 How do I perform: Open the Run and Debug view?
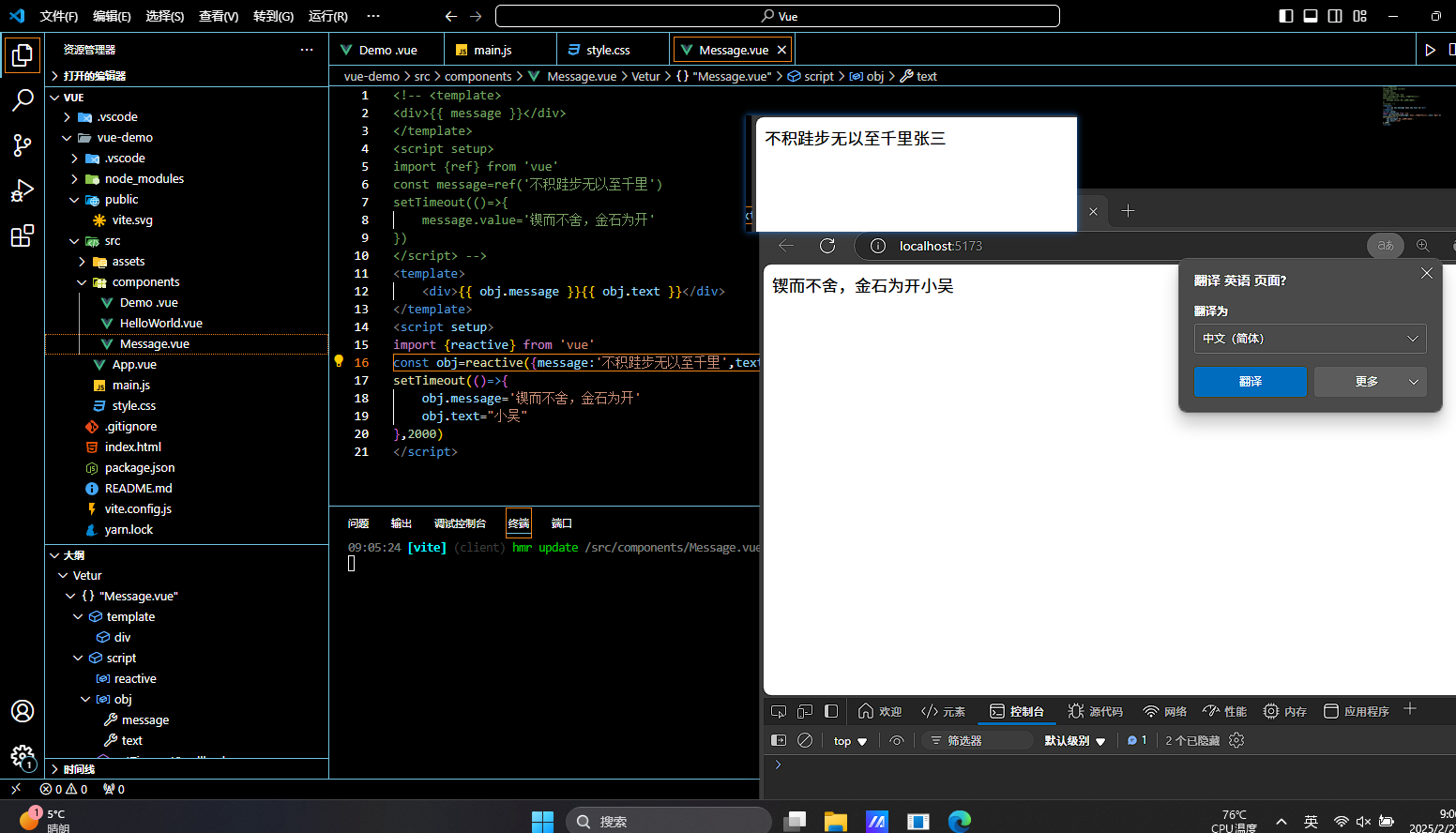click(23, 190)
